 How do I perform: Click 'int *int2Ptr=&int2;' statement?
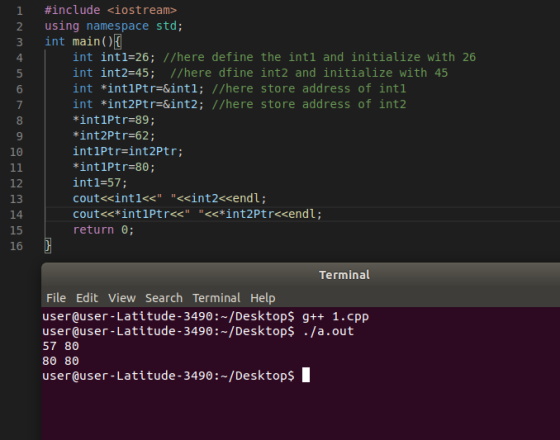click(138, 104)
